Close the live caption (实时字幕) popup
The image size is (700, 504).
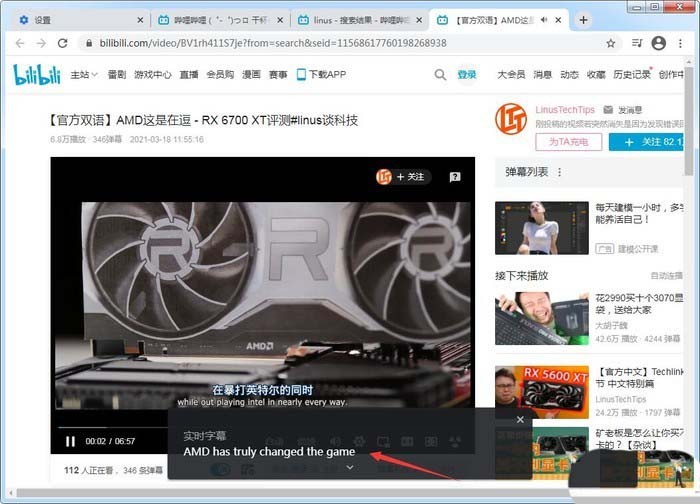point(520,419)
